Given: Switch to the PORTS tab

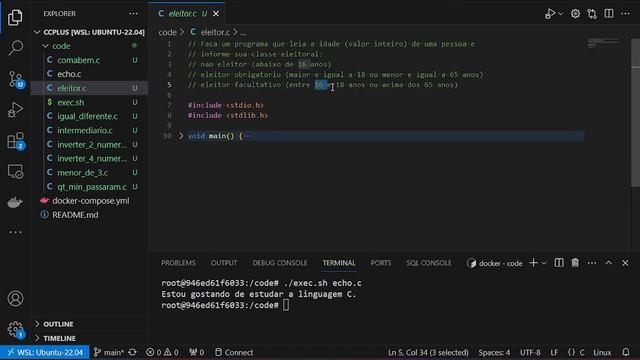Looking at the screenshot, I should click(381, 263).
